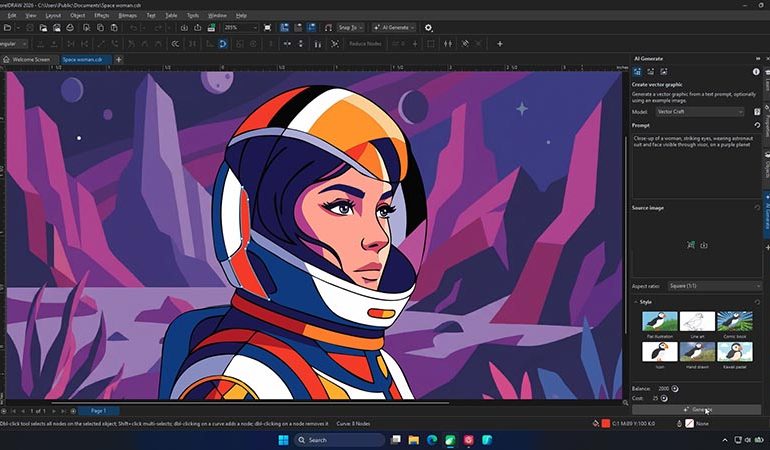The width and height of the screenshot is (770, 450).
Task: Click the Copy icon in the toolbar
Action: pos(100,28)
